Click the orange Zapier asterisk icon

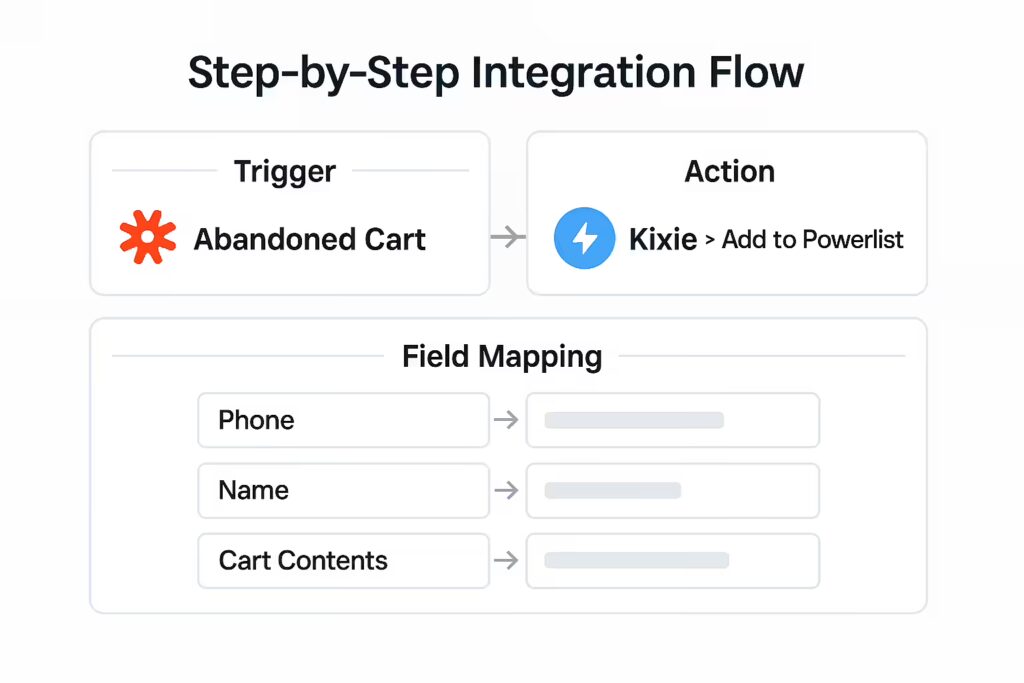(148, 237)
